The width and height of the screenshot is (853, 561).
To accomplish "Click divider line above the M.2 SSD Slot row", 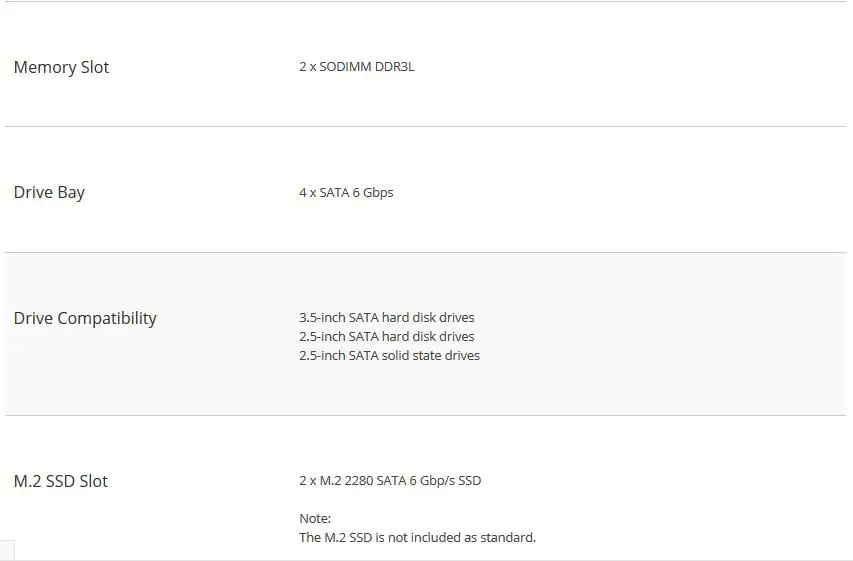I will pos(425,416).
